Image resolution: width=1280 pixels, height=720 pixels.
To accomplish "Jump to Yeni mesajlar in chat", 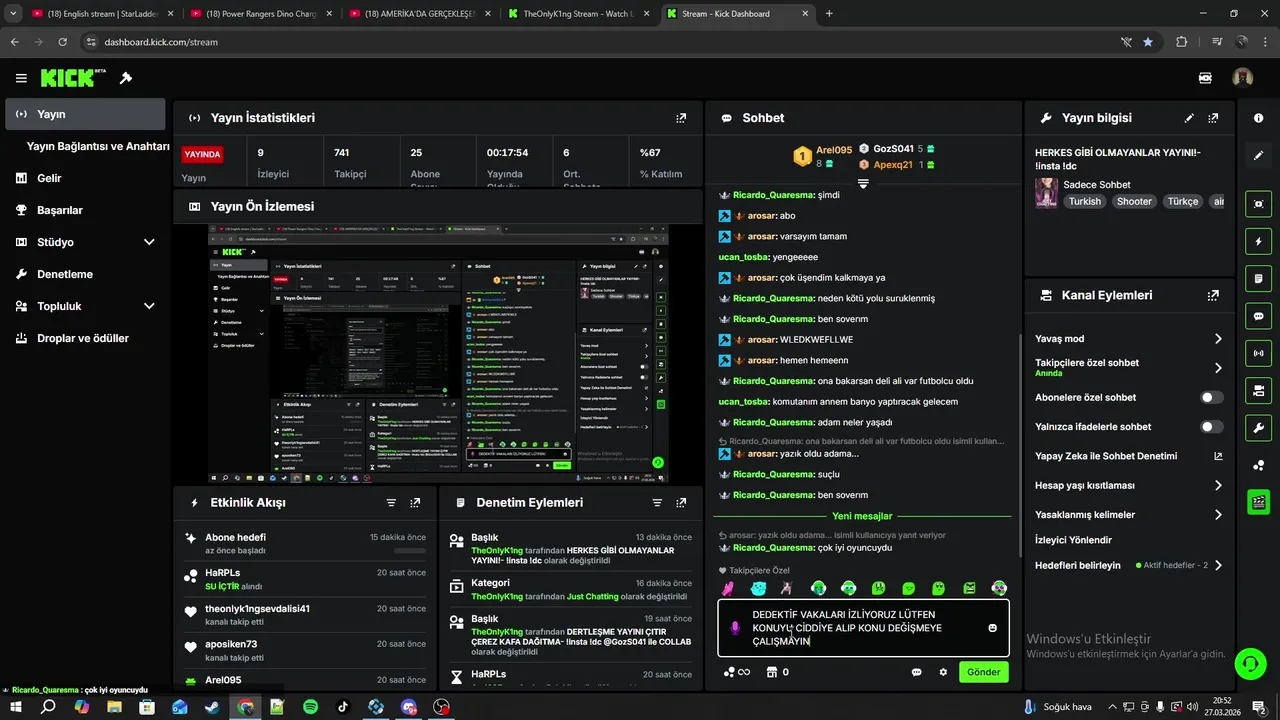I will (862, 516).
